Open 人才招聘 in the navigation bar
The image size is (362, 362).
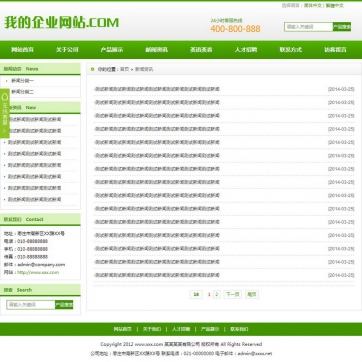click(246, 50)
